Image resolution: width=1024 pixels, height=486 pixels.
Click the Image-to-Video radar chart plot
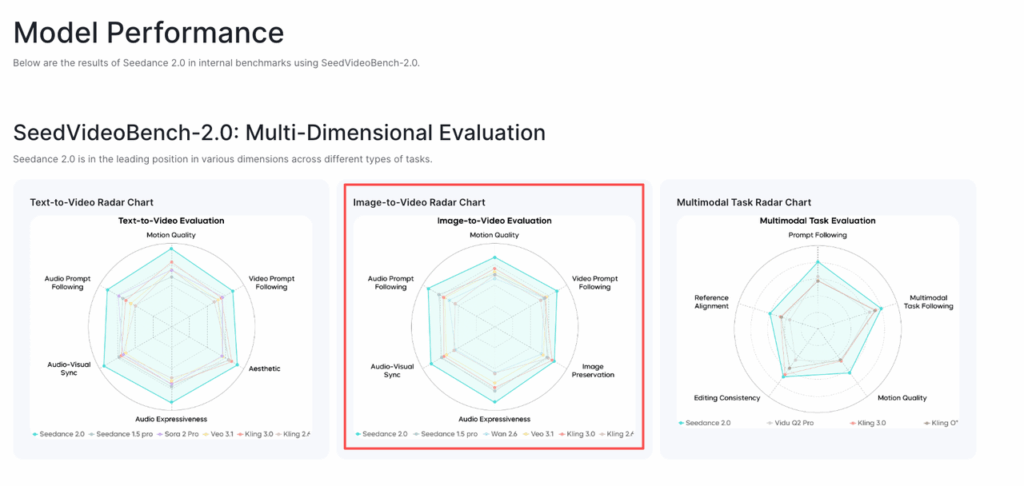click(x=494, y=325)
